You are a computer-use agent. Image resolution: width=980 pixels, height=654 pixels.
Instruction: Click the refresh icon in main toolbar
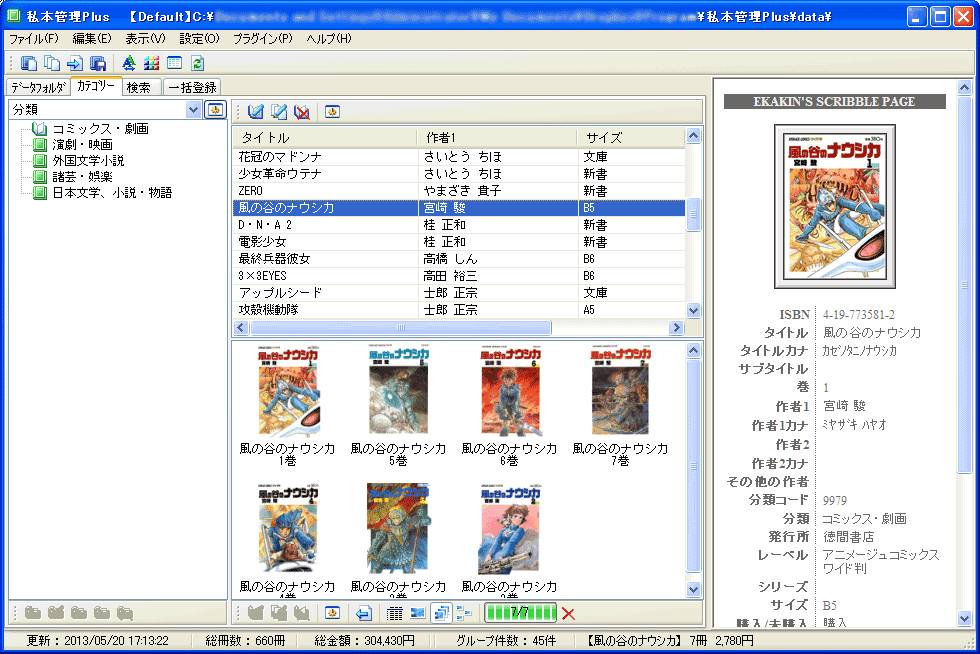click(197, 63)
